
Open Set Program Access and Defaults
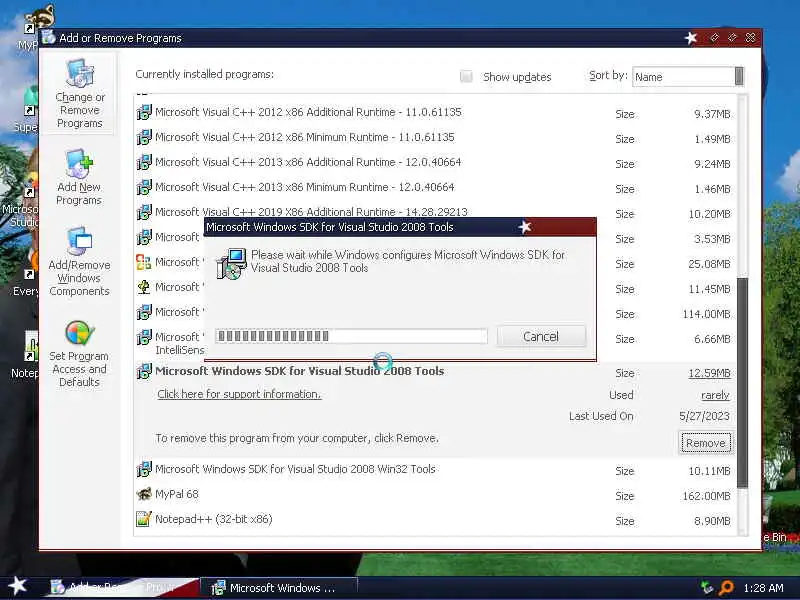click(79, 354)
